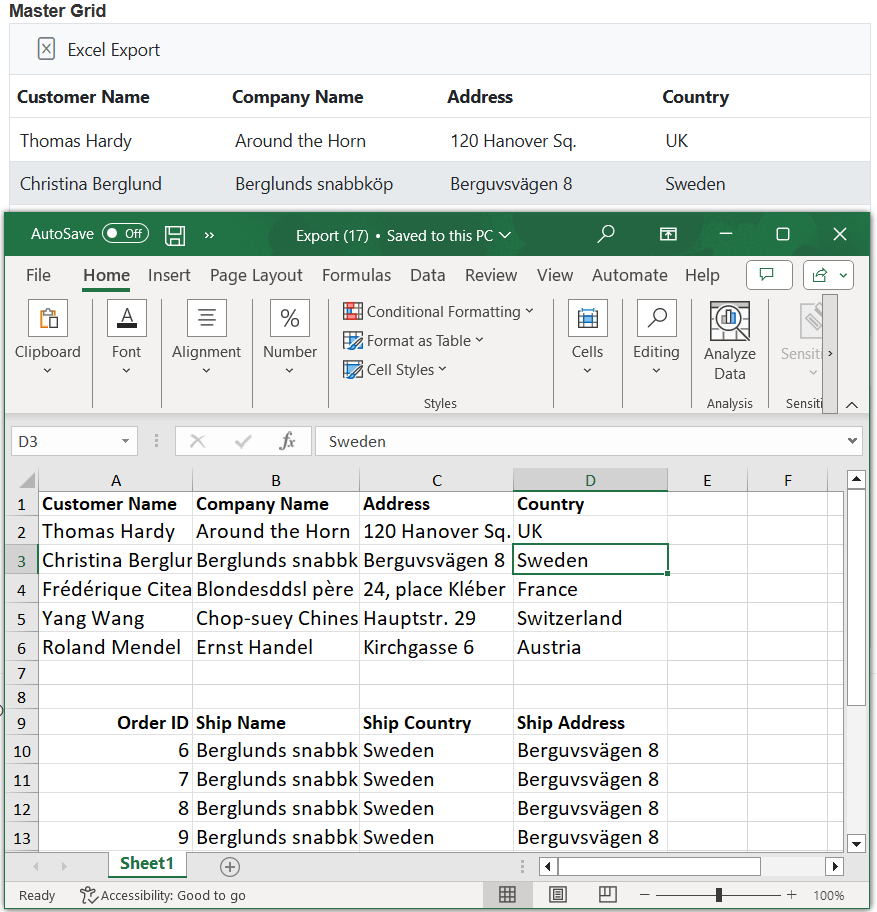The width and height of the screenshot is (877, 912).
Task: Switch to the Formulas ribbon tab
Action: click(x=356, y=275)
